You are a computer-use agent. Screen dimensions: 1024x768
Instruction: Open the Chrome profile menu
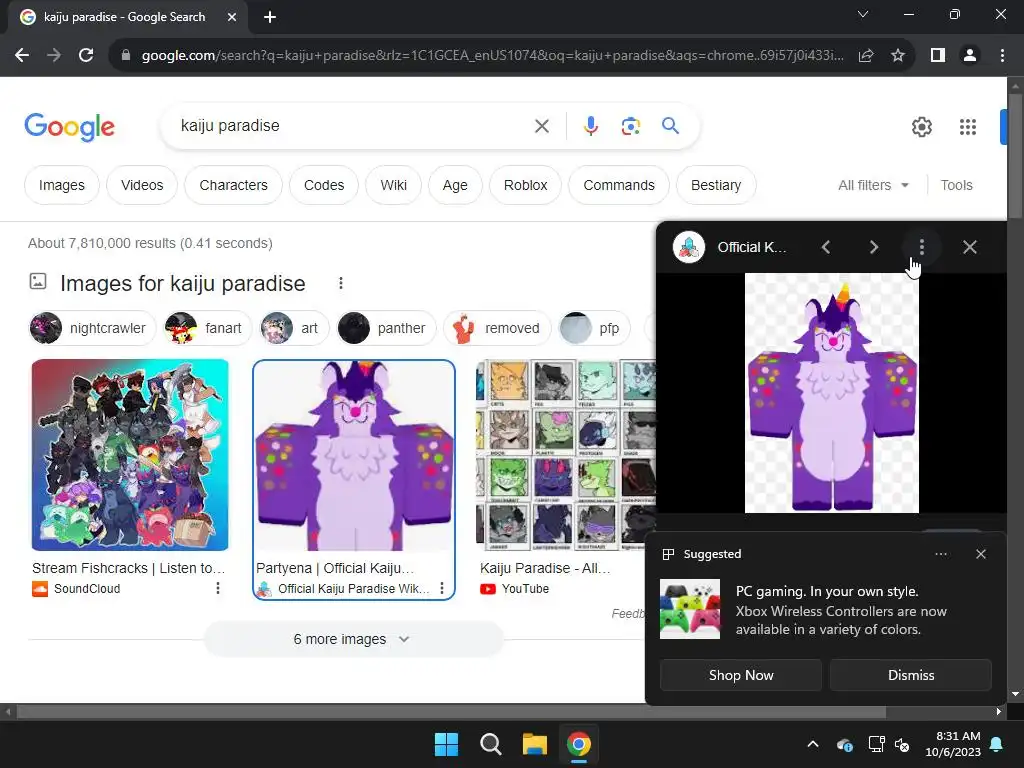(970, 56)
